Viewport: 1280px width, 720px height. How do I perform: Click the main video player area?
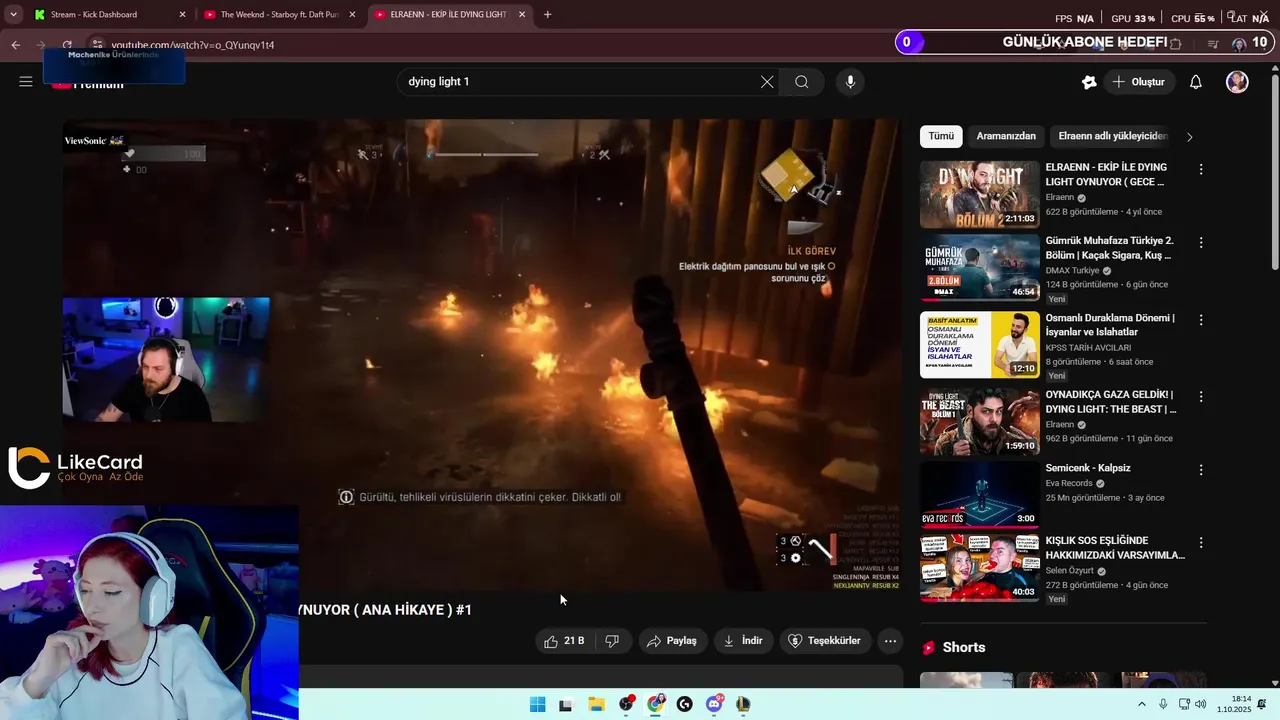(x=482, y=355)
